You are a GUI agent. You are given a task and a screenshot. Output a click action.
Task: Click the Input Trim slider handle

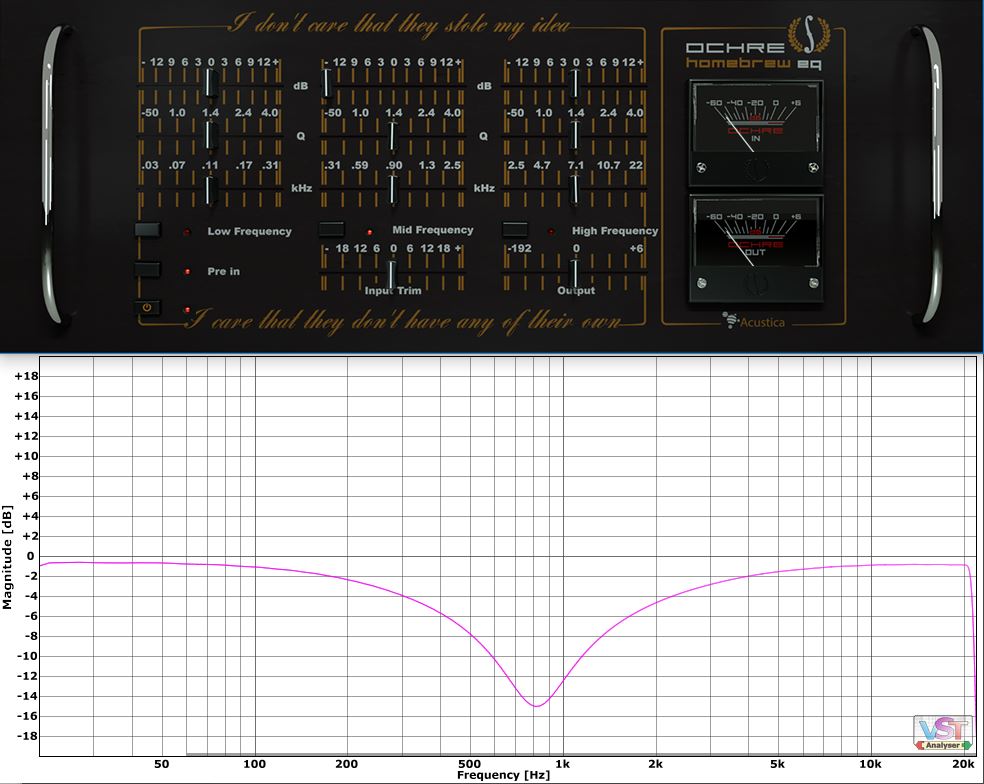tap(392, 275)
